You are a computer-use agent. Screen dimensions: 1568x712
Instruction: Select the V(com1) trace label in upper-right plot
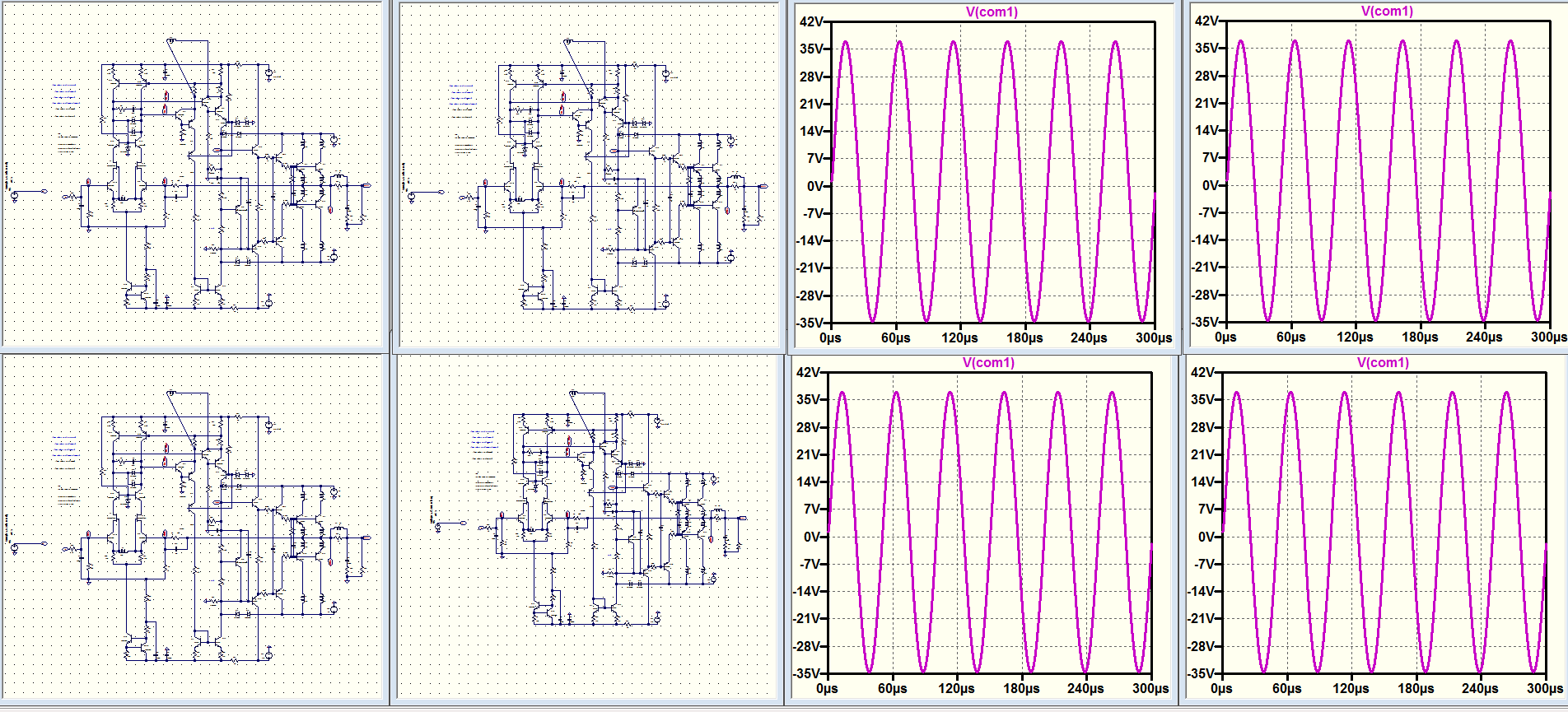pyautogui.click(x=1387, y=11)
